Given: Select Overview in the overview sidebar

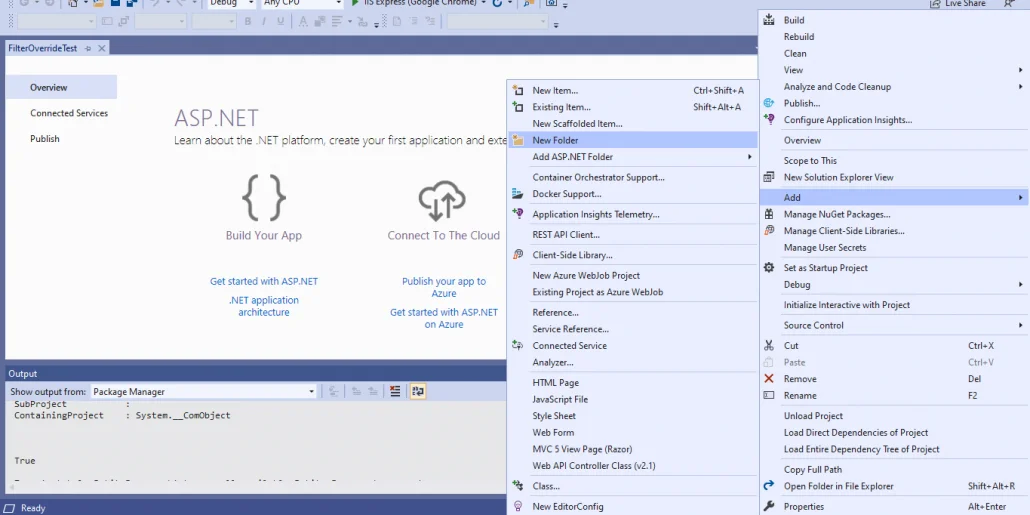Looking at the screenshot, I should (x=61, y=87).
